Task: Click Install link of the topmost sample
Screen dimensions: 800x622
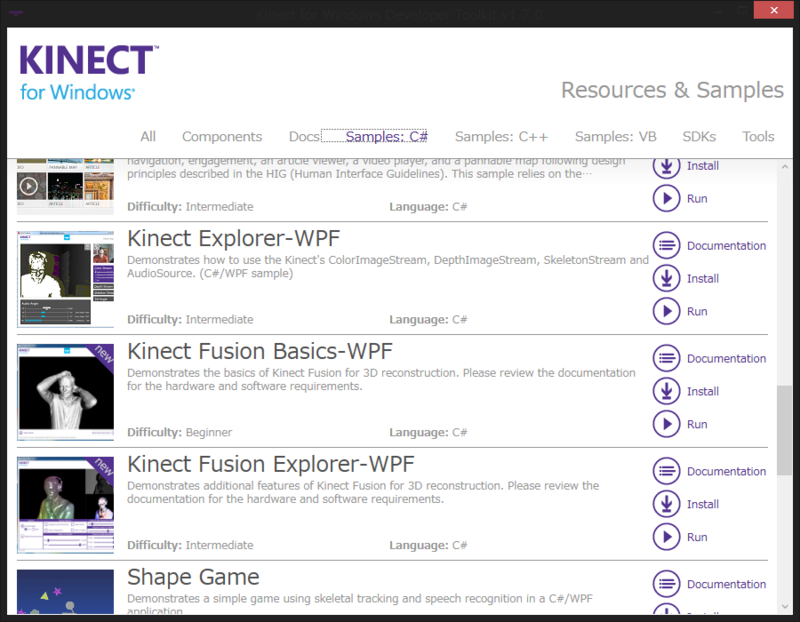Action: (703, 166)
